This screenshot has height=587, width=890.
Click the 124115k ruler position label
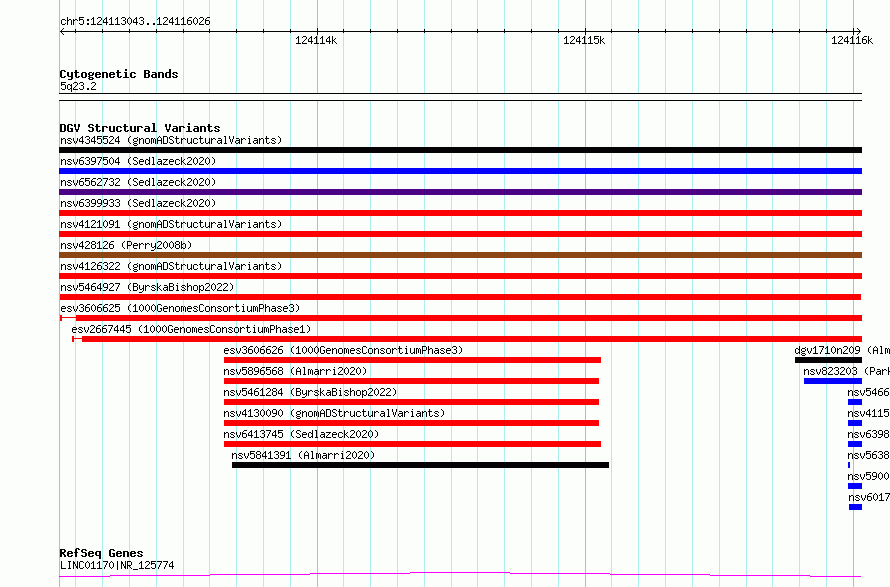pyautogui.click(x=583, y=40)
